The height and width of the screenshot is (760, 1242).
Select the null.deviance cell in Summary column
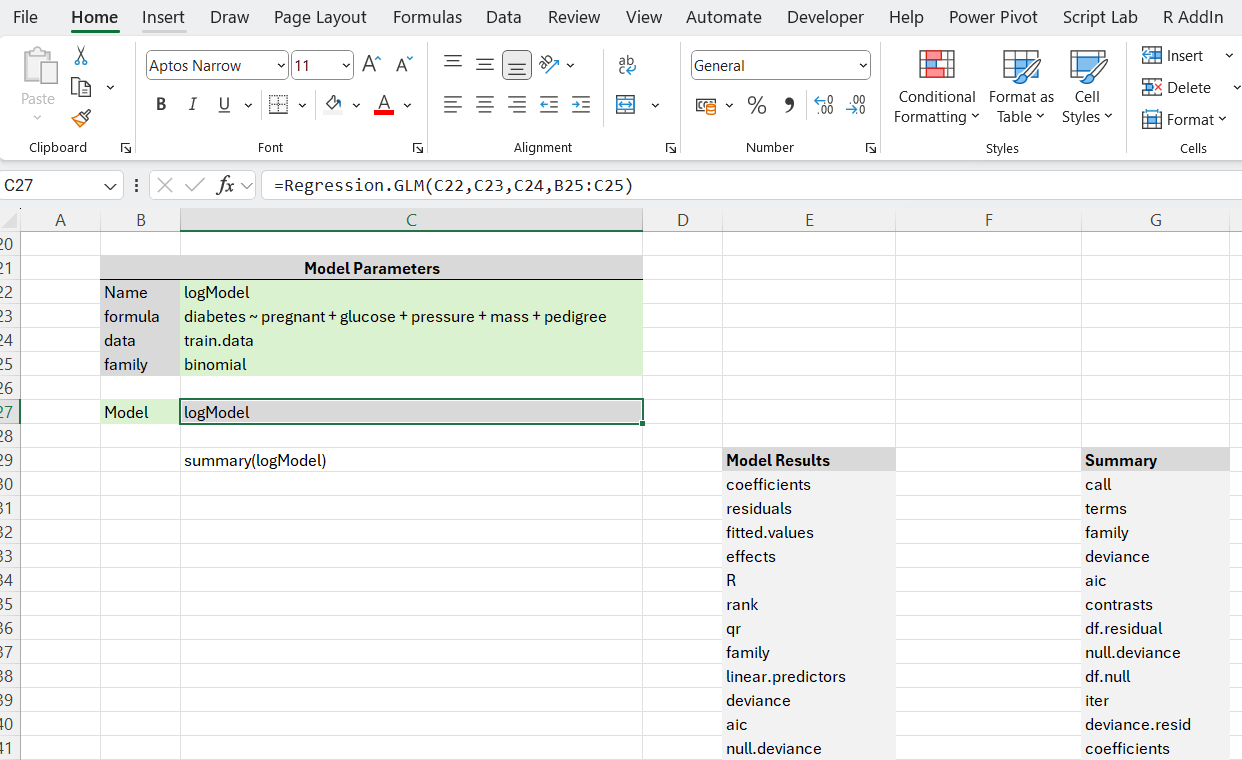(1156, 652)
